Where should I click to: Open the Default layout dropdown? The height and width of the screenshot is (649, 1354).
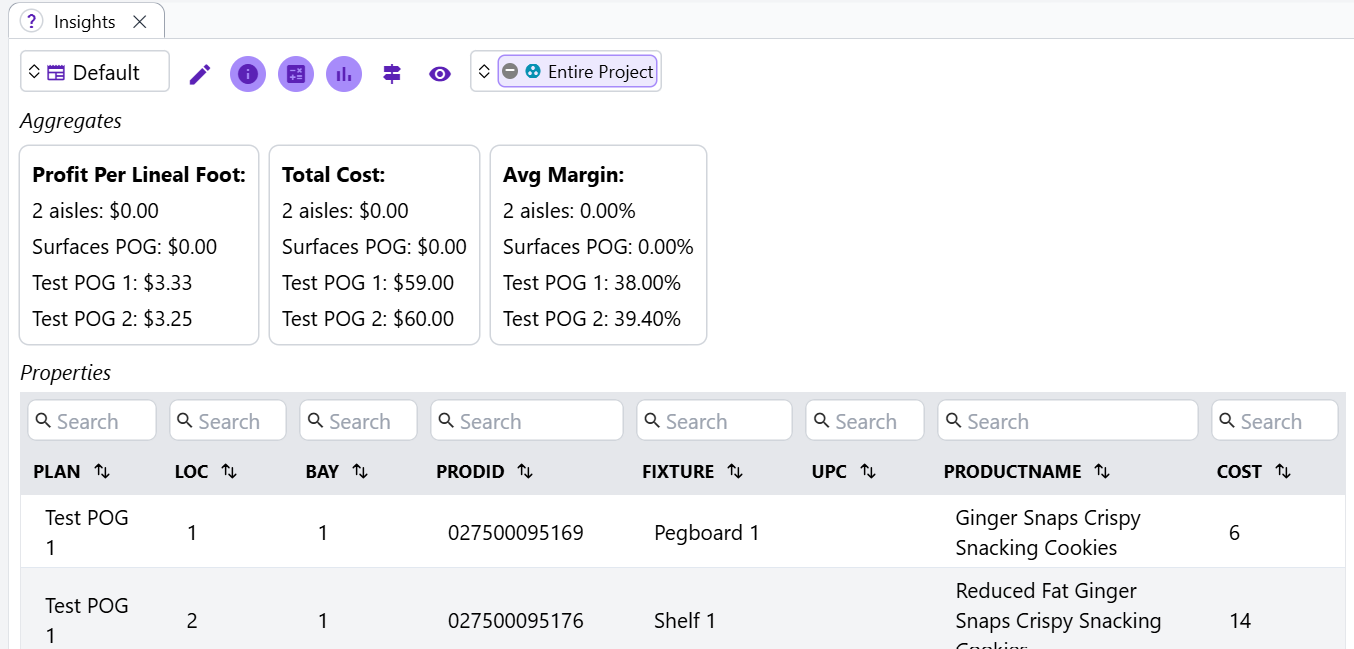95,72
